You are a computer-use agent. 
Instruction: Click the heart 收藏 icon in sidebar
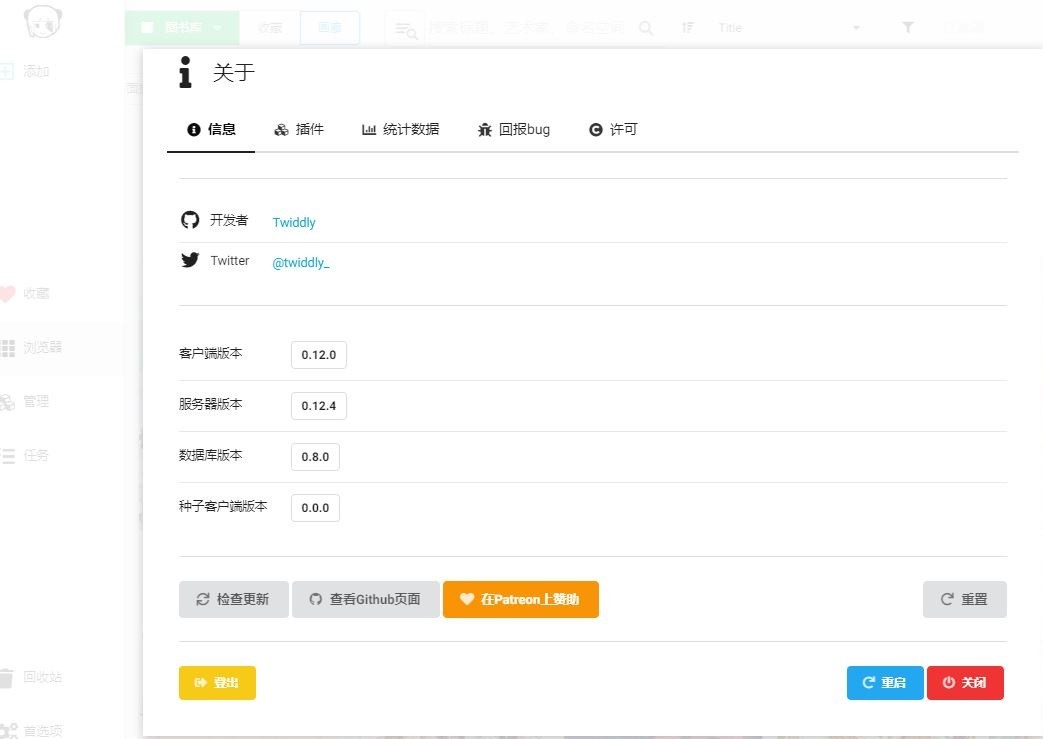pyautogui.click(x=7, y=294)
